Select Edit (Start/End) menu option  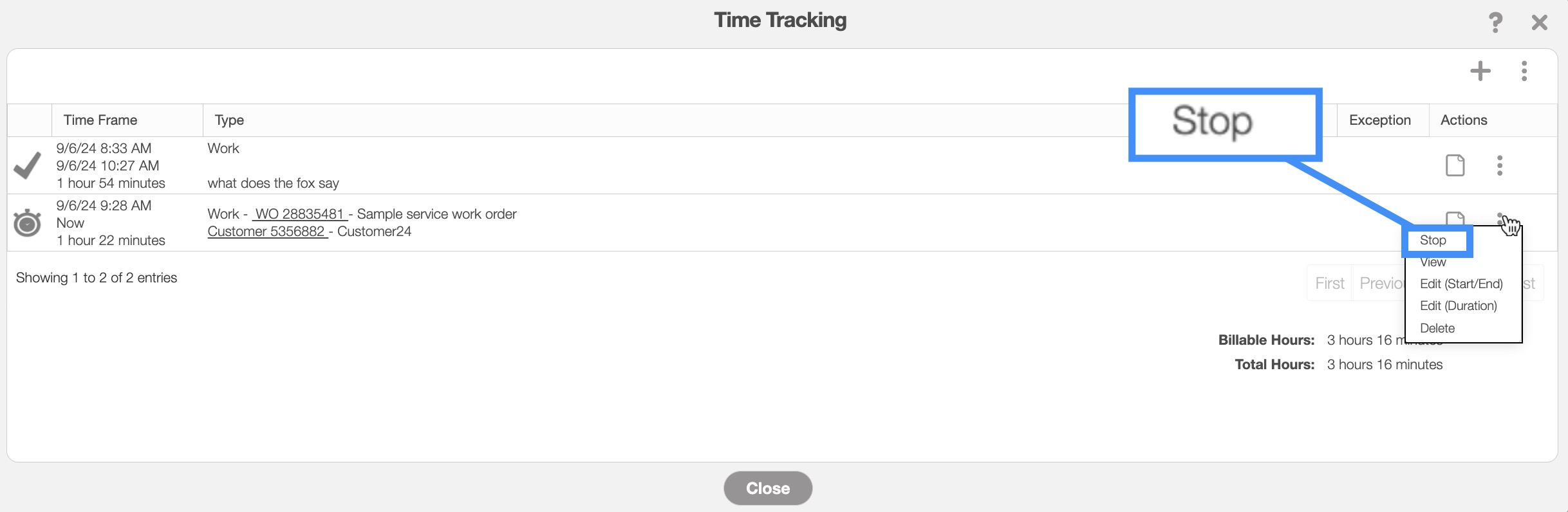pyautogui.click(x=1461, y=284)
